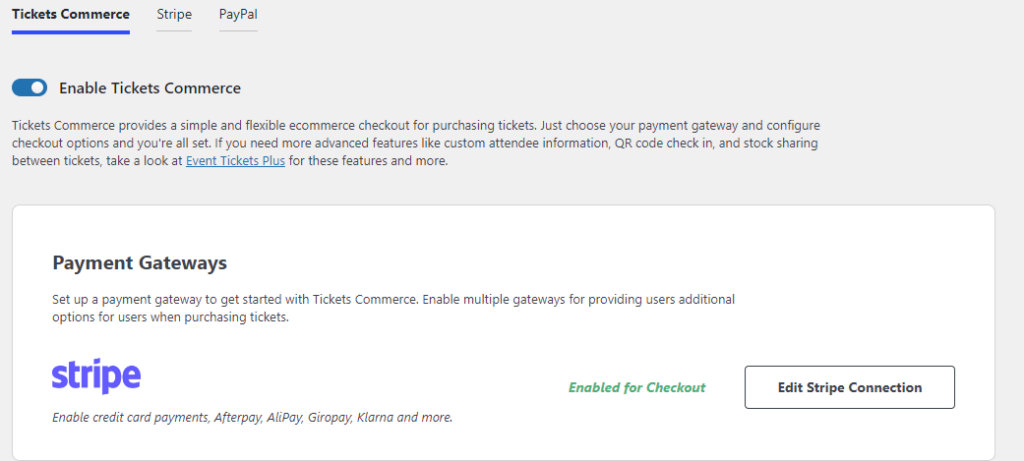Switch to the PayPal tab

238,15
